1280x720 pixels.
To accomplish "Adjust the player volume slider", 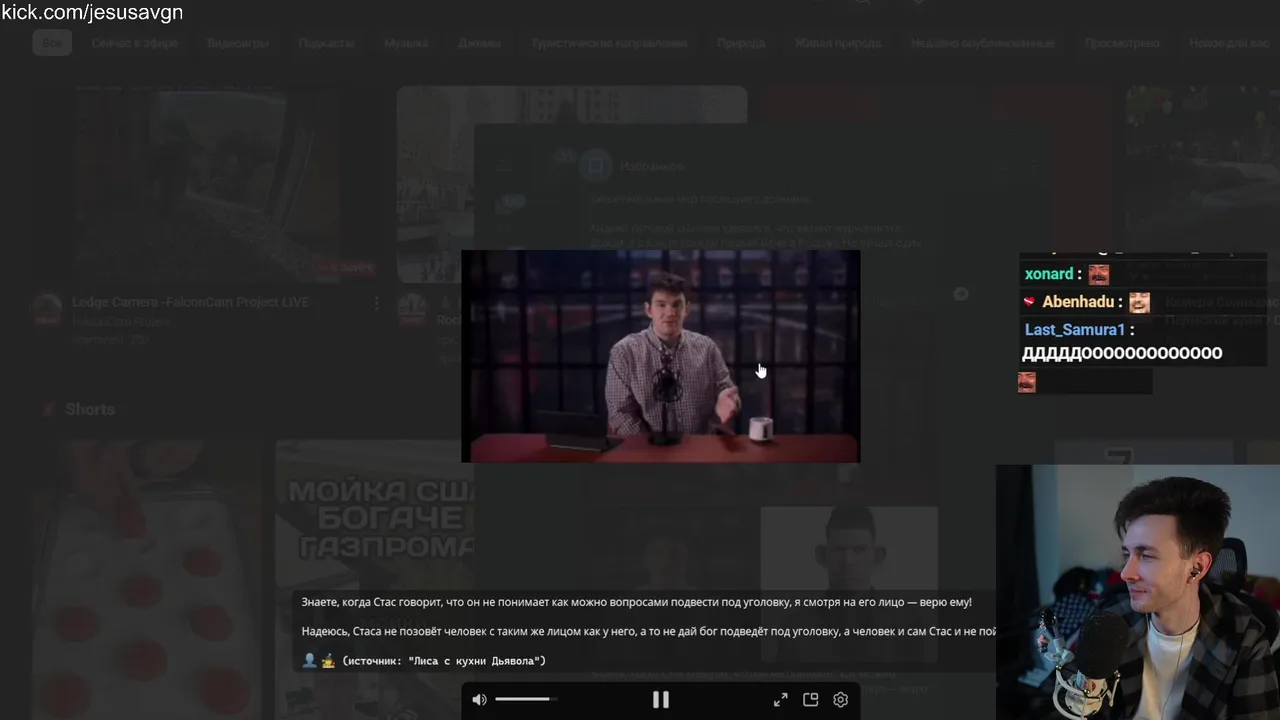I will click(x=526, y=699).
